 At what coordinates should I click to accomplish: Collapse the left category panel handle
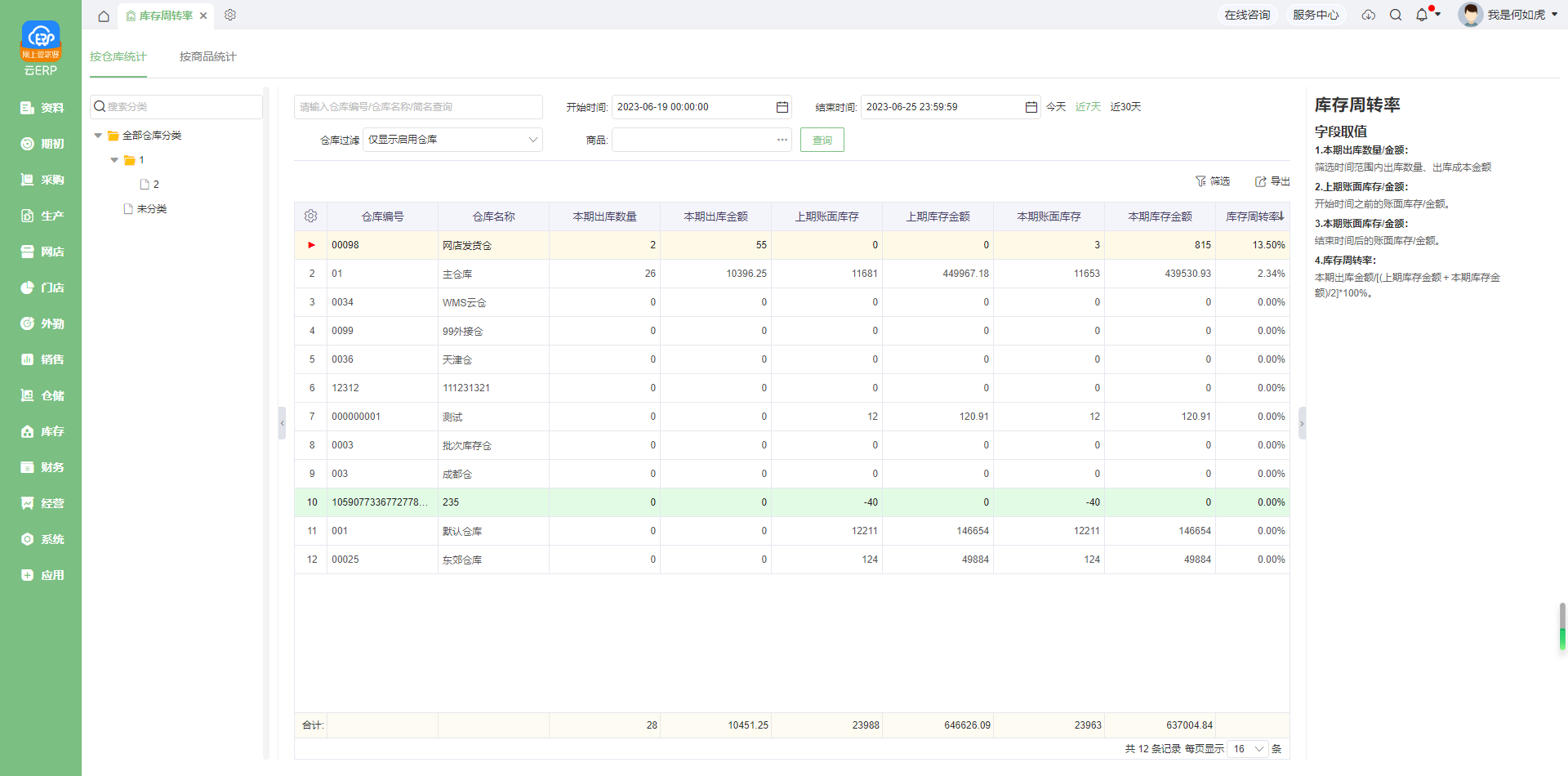pos(282,423)
